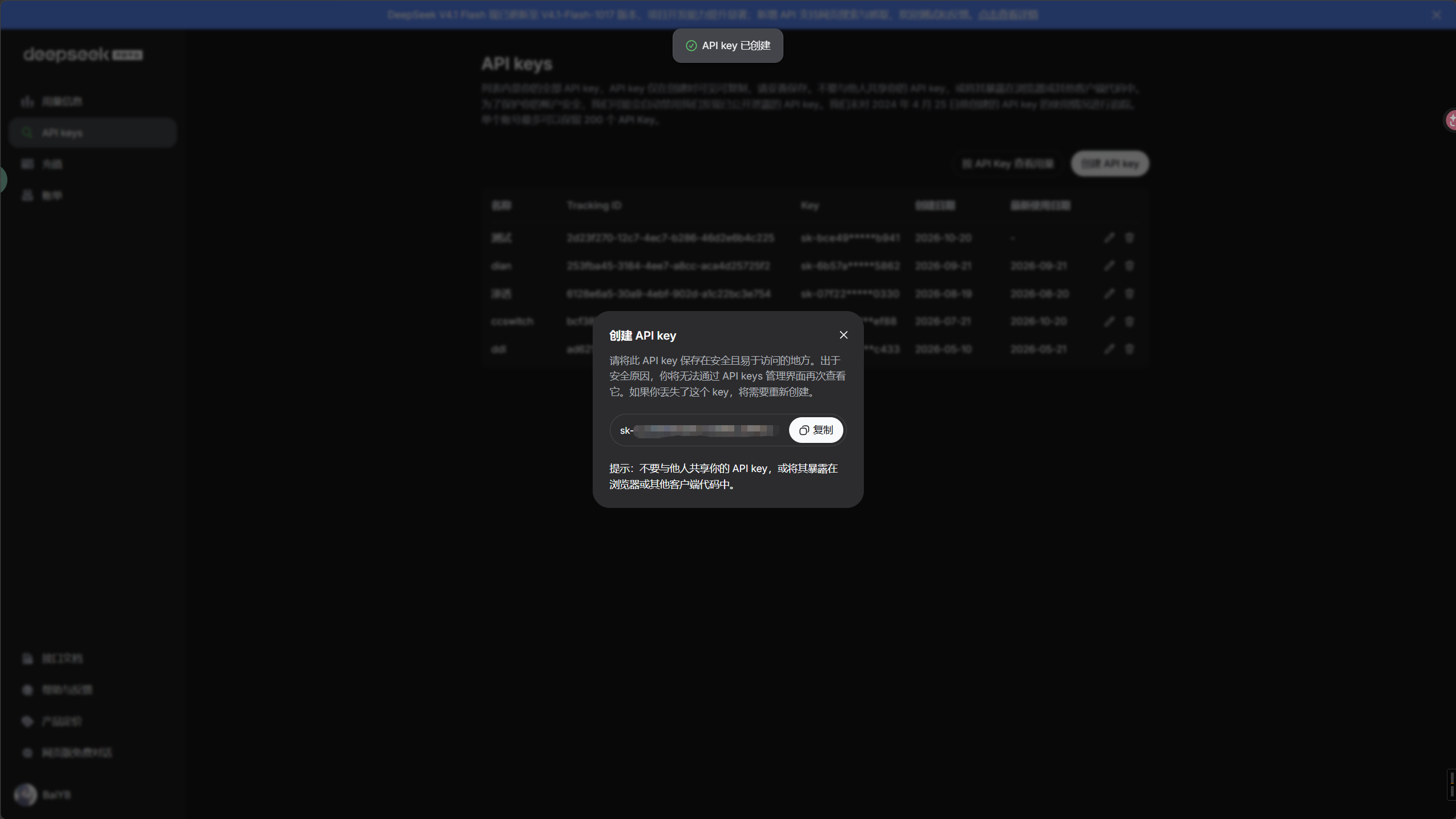Image resolution: width=1456 pixels, height=819 pixels.
Task: Delete the key created 2026-08-19
Action: (1129, 293)
